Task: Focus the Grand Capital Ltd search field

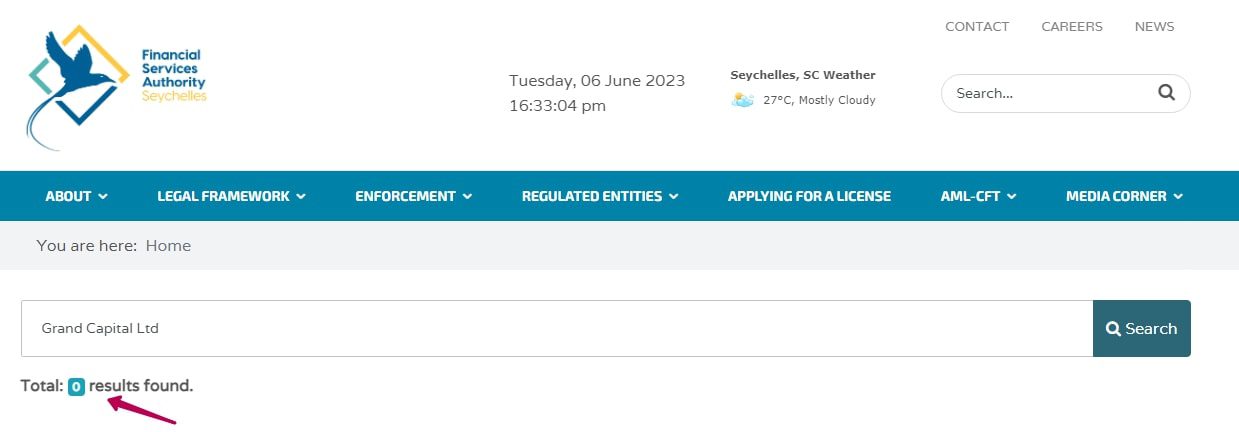Action: click(x=557, y=328)
